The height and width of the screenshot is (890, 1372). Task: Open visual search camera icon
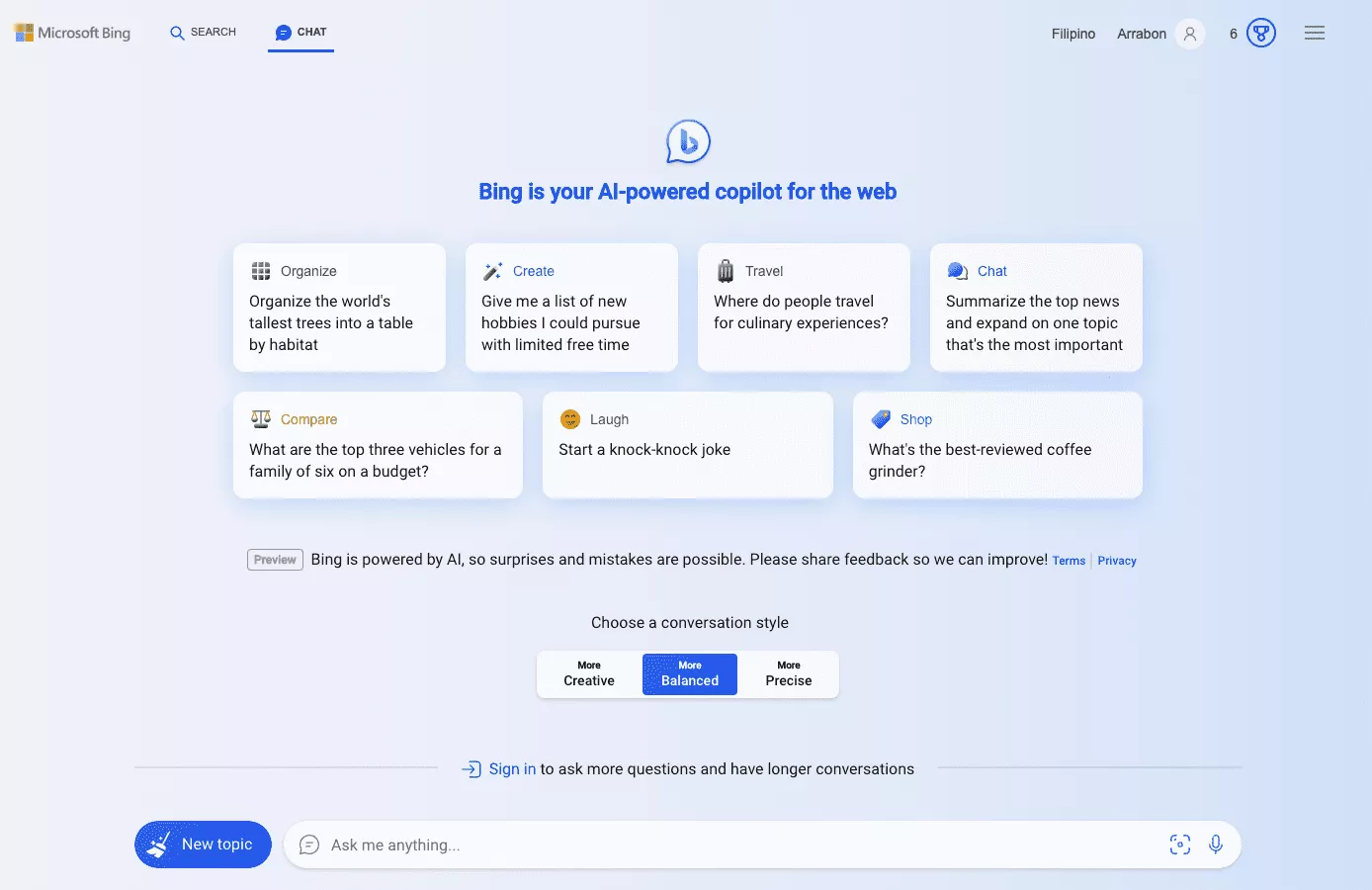[1180, 845]
